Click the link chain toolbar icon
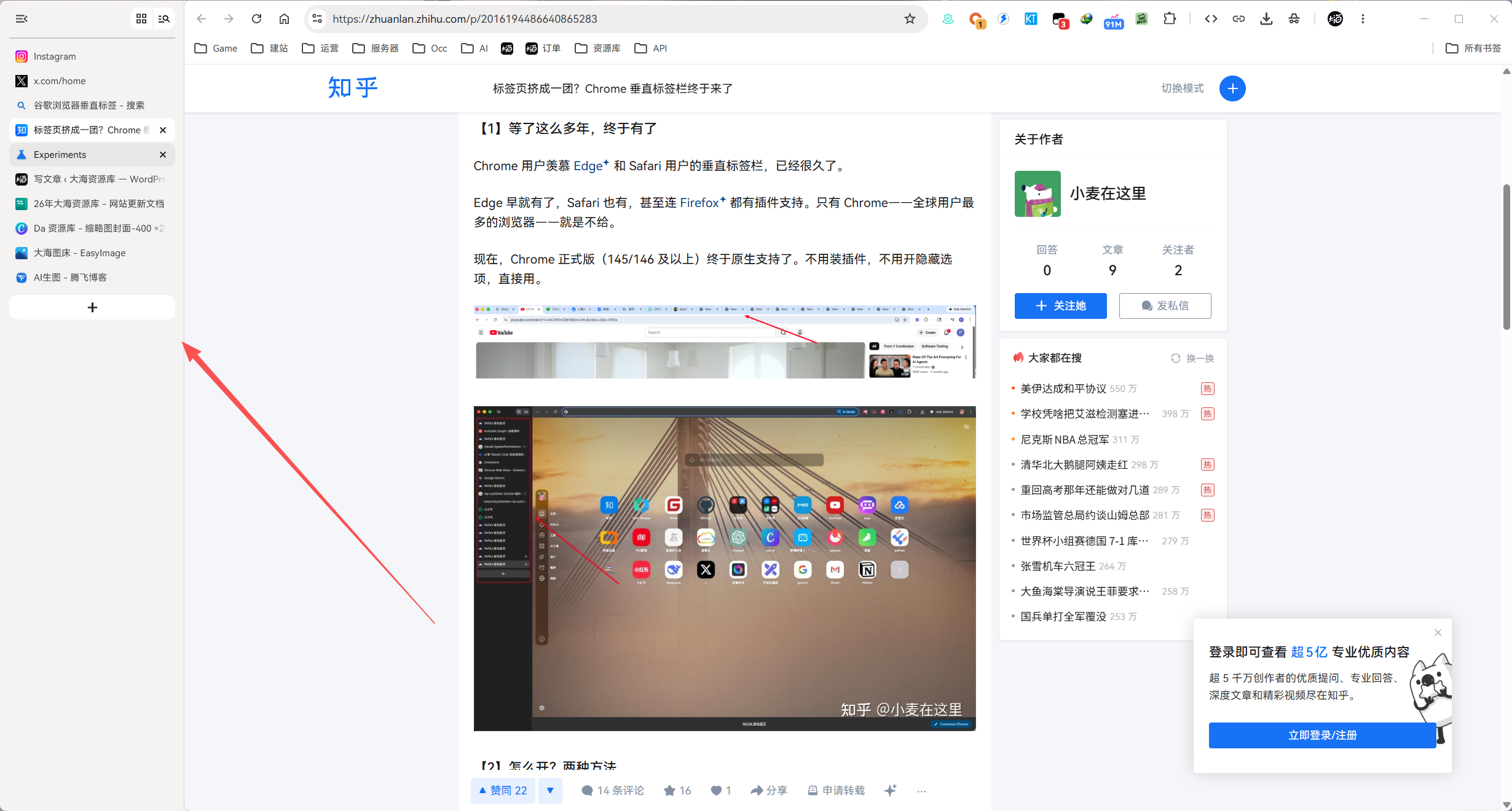This screenshot has width=1512, height=811. 1238,19
